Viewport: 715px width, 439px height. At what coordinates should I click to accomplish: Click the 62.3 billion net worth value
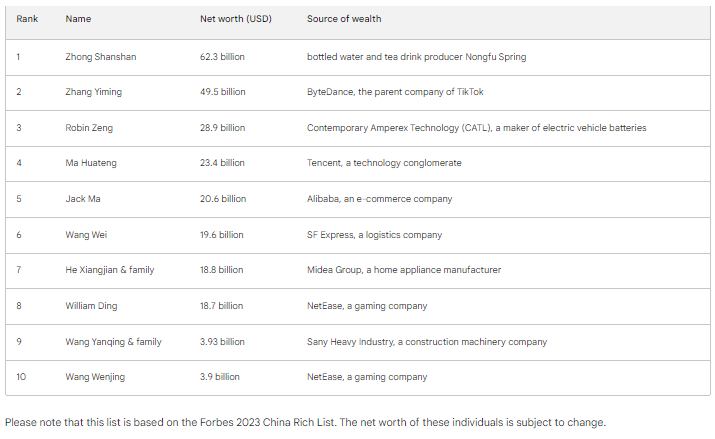tap(222, 57)
